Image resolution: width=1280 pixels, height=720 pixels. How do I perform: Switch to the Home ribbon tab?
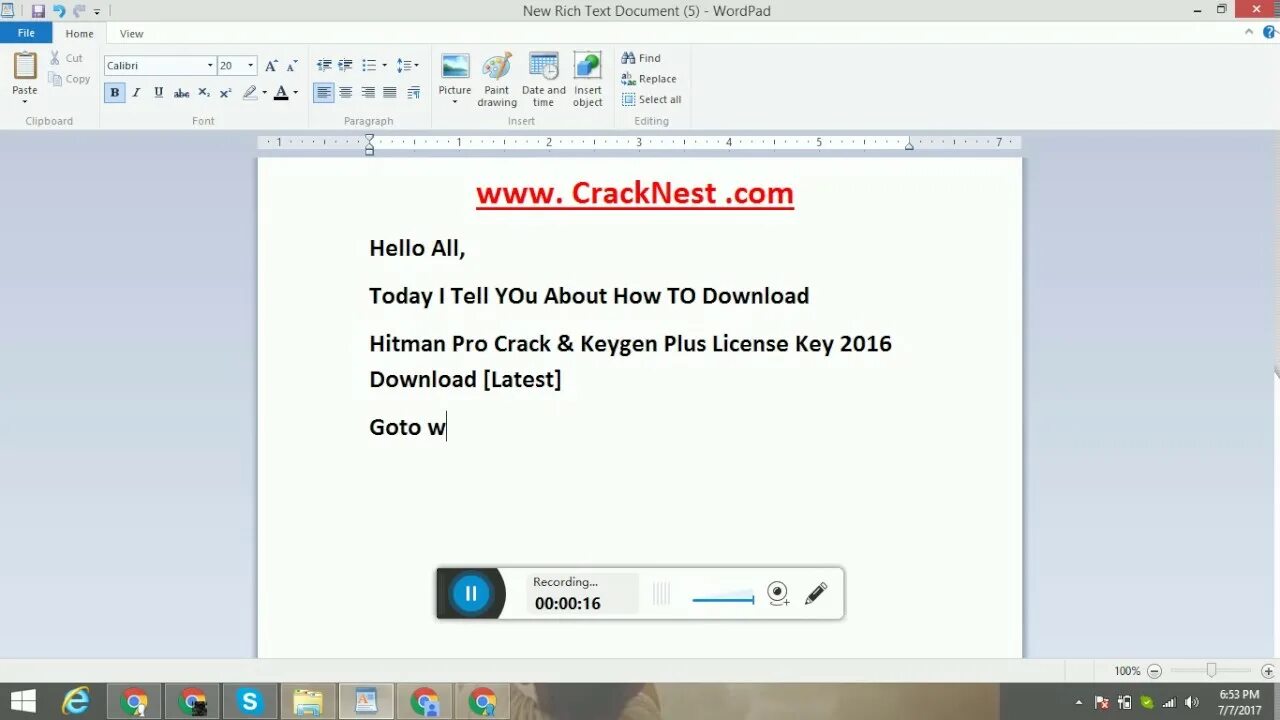click(80, 33)
